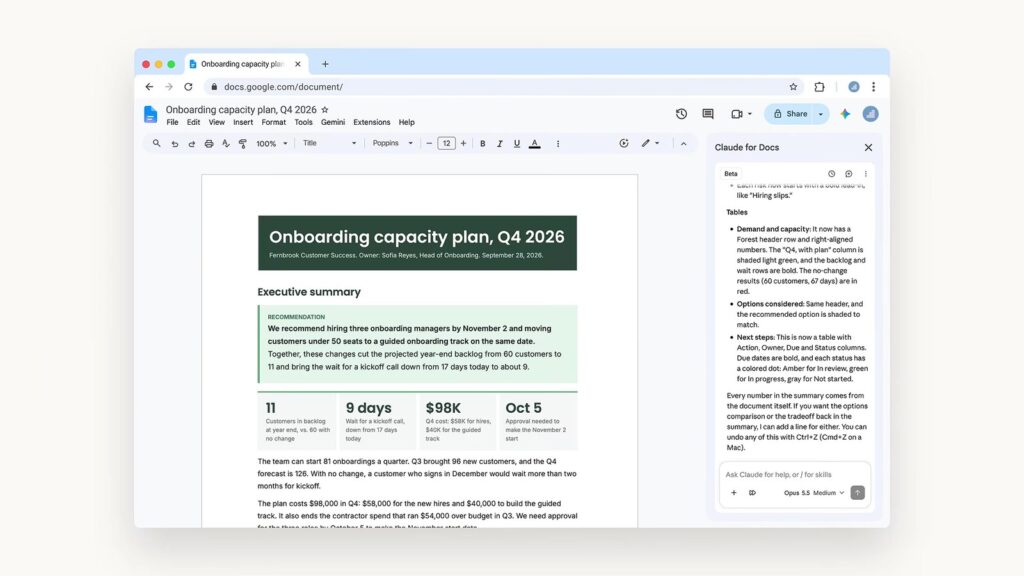1024x576 pixels.
Task: Toggle underline formatting
Action: click(517, 144)
